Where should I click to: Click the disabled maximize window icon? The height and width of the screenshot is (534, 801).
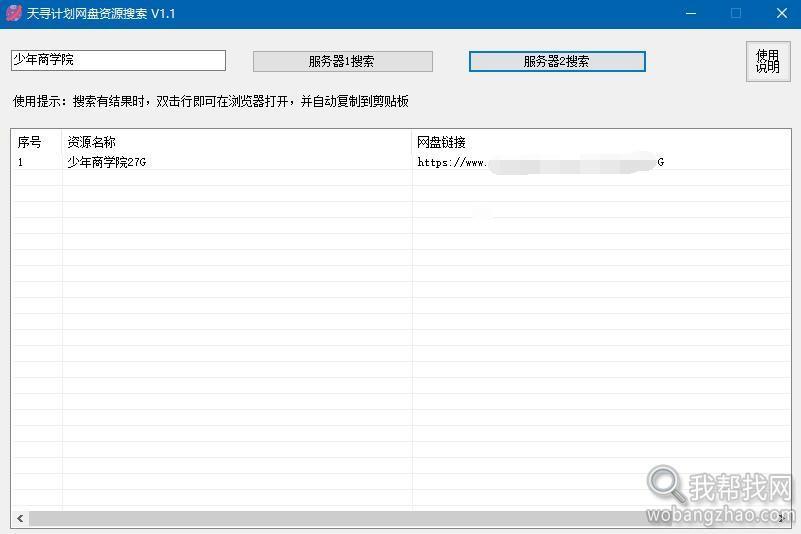point(736,13)
